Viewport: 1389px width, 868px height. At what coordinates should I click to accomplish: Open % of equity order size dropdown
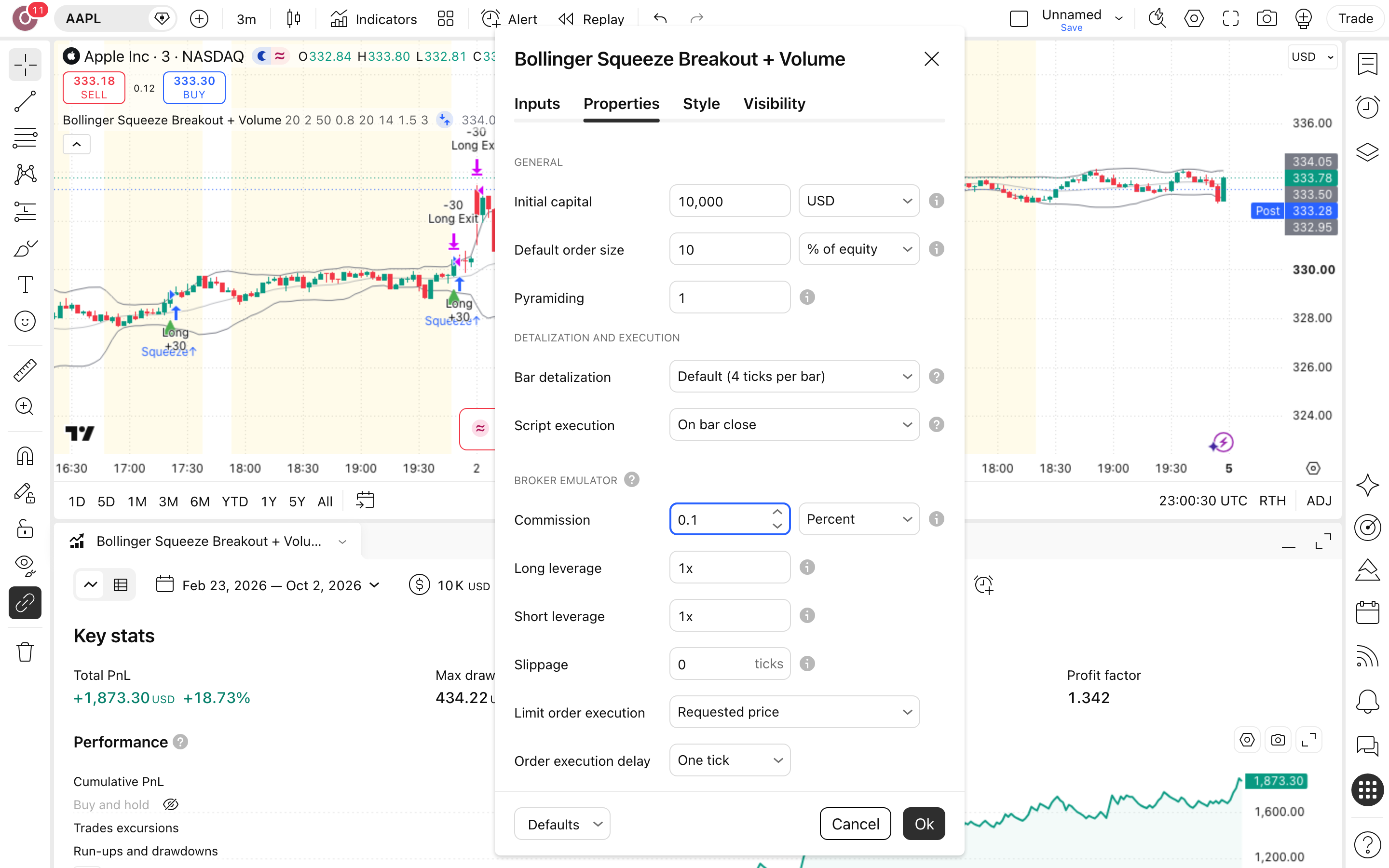coord(858,249)
